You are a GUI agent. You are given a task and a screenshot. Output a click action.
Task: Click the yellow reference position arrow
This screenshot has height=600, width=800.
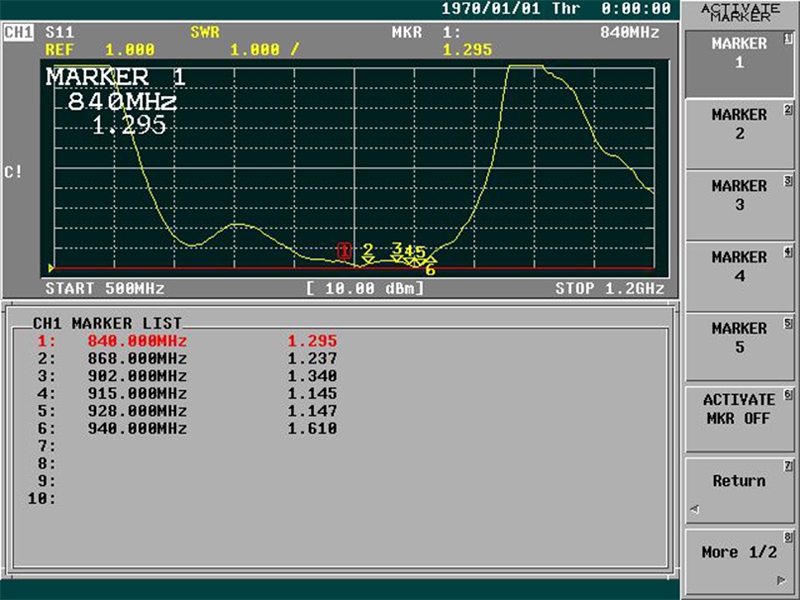[51, 268]
